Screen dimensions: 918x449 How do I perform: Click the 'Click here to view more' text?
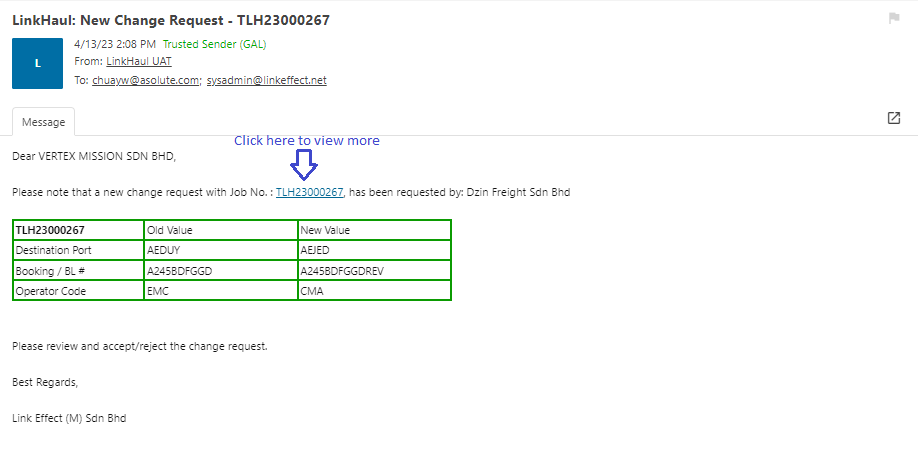pos(306,141)
